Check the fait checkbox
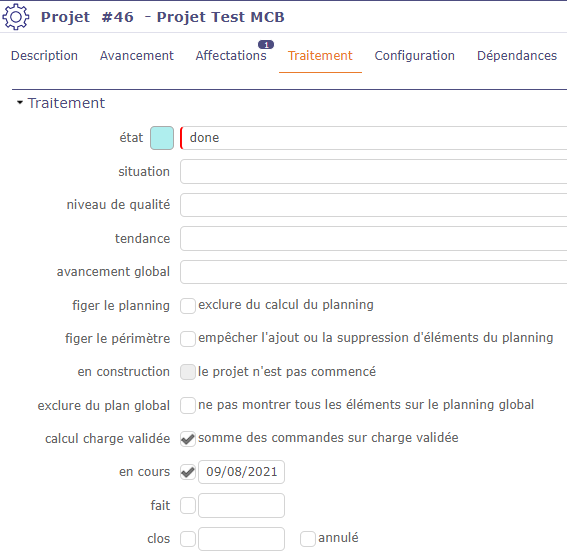567x560 pixels. (188, 505)
